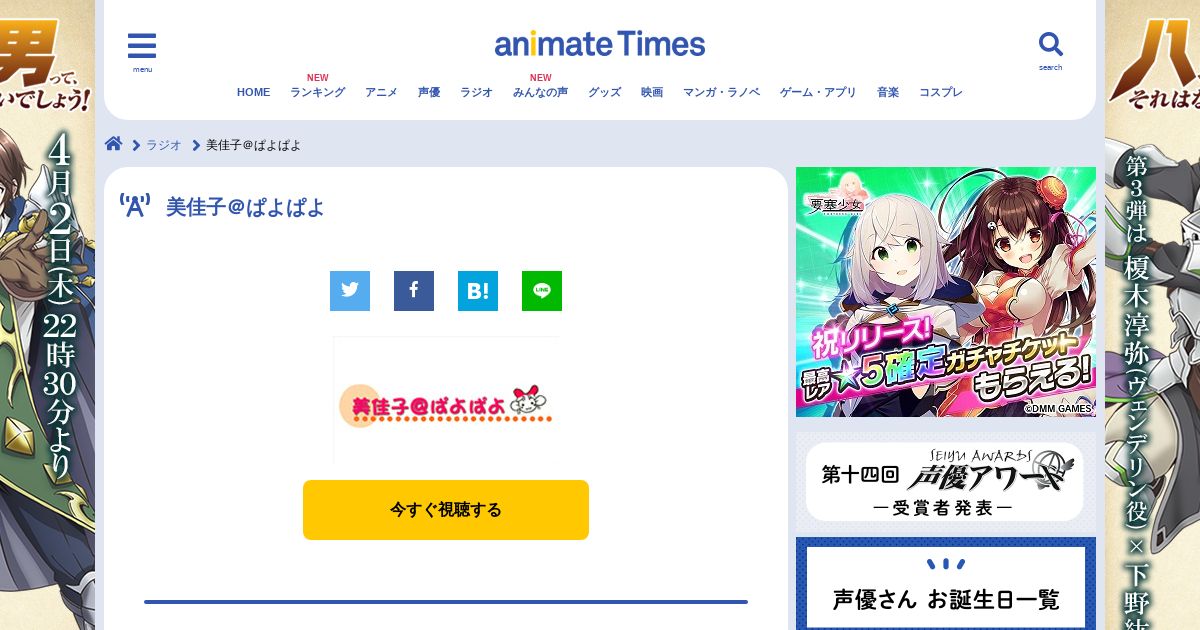Viewport: 1200px width, 630px height.
Task: Share the page via Facebook icon
Action: point(414,291)
